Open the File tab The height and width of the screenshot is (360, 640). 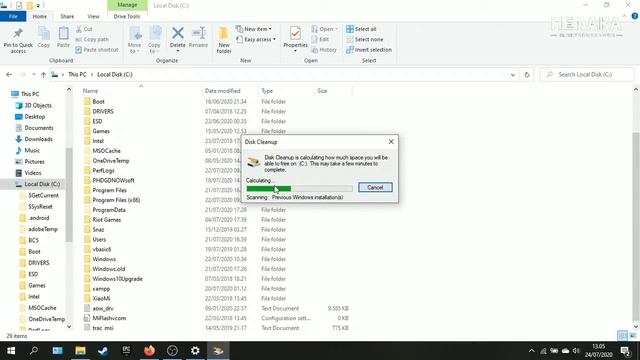[13, 16]
